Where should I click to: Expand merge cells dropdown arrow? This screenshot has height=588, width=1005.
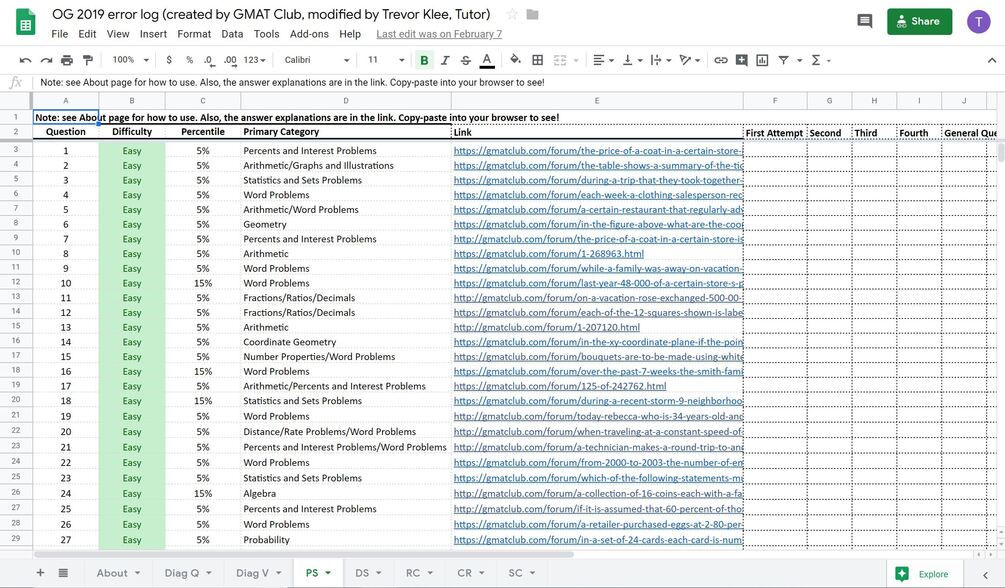pos(576,60)
